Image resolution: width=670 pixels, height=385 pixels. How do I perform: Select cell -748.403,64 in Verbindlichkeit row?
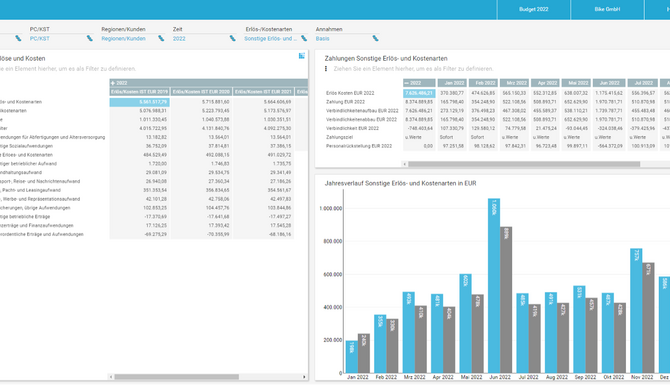pyautogui.click(x=419, y=128)
